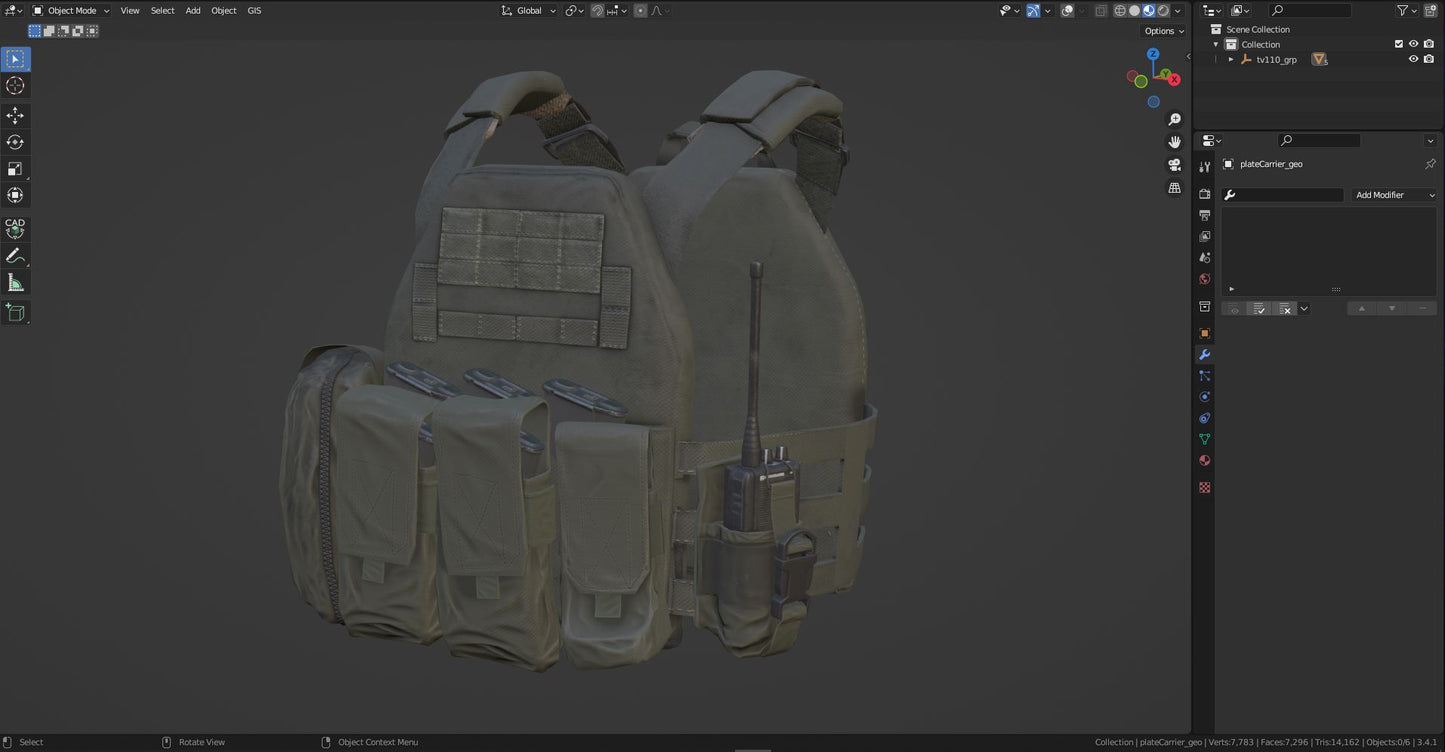Image resolution: width=1445 pixels, height=752 pixels.
Task: Click the Options button
Action: 1163,31
